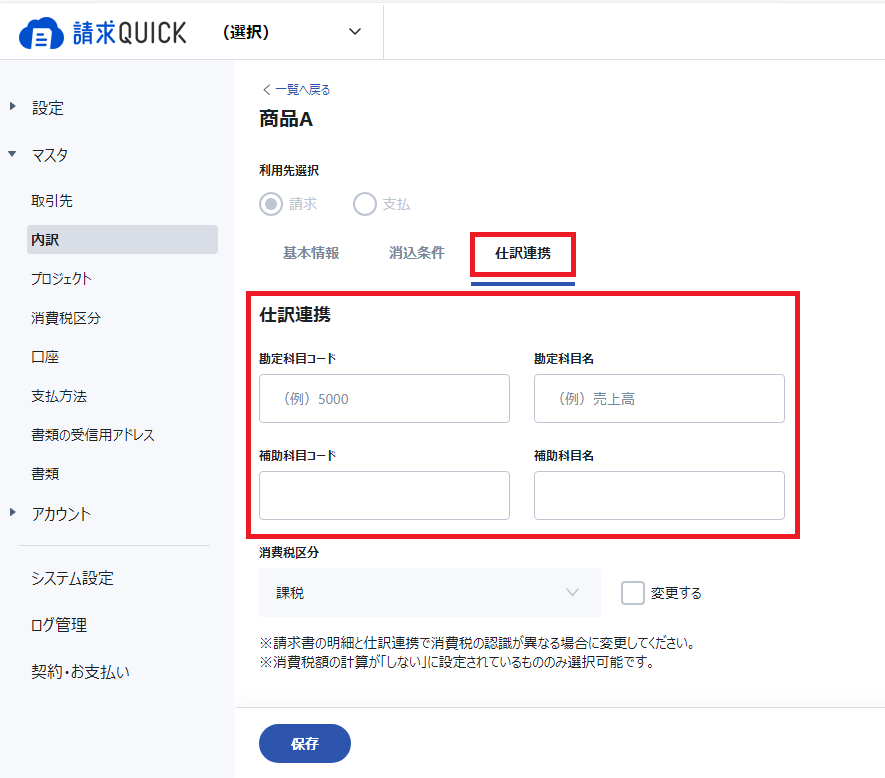Go to 契約・お支払い
This screenshot has width=885, height=778.
tap(80, 672)
